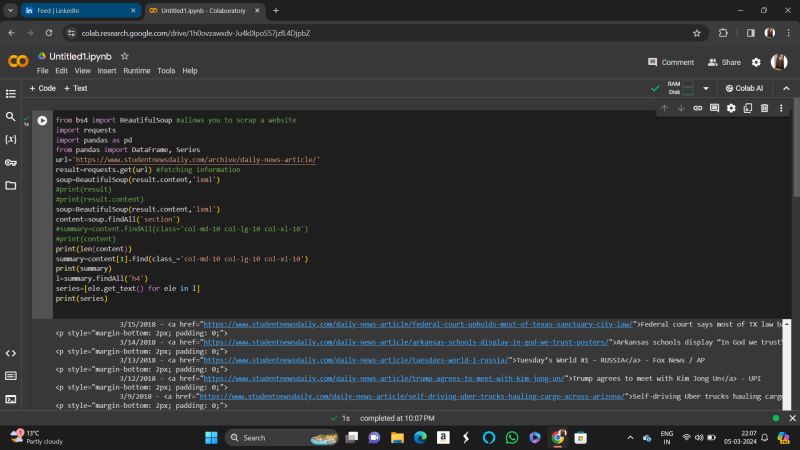Screen dimensions: 800x450
Task: Click the + Code button
Action: pyautogui.click(x=41, y=88)
